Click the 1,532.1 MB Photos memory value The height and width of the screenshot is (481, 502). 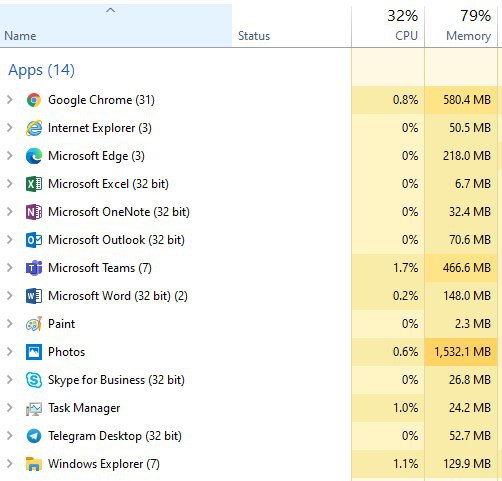point(462,352)
